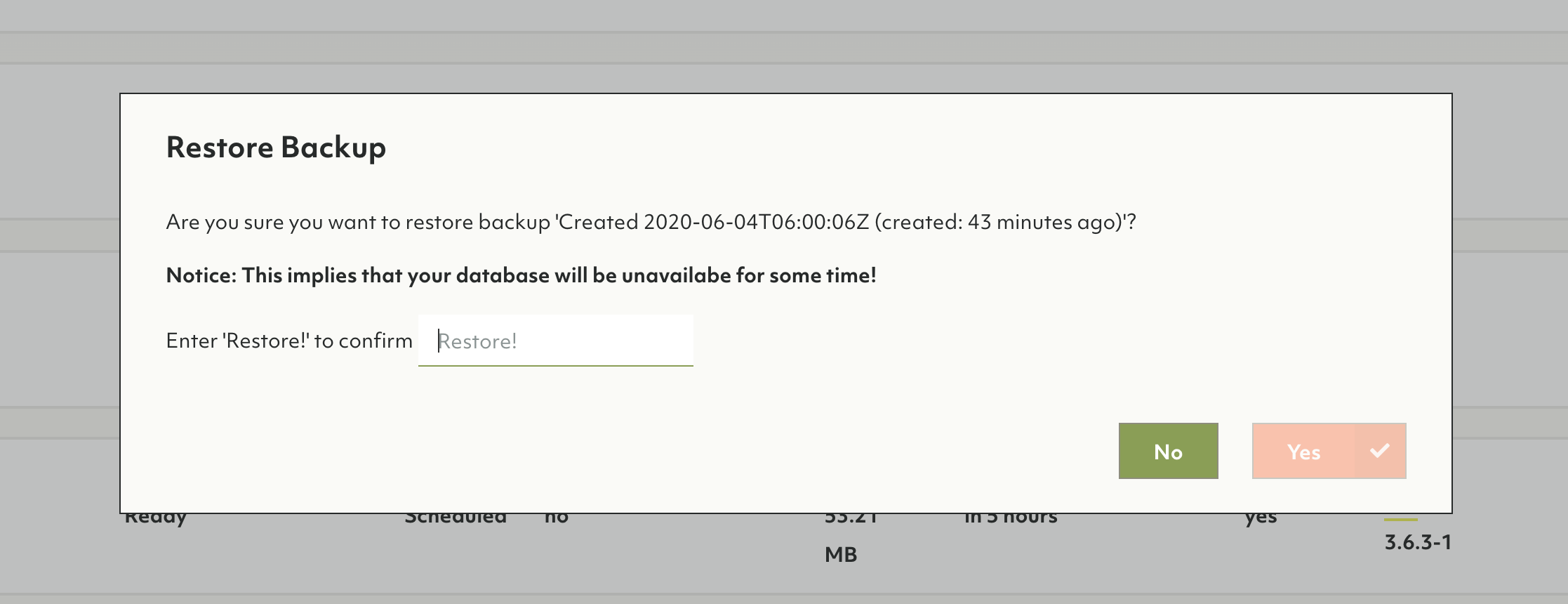Click the 2020-06-04T06:00:06Z backup timestamp
This screenshot has height=604, width=1568.
coord(756,223)
